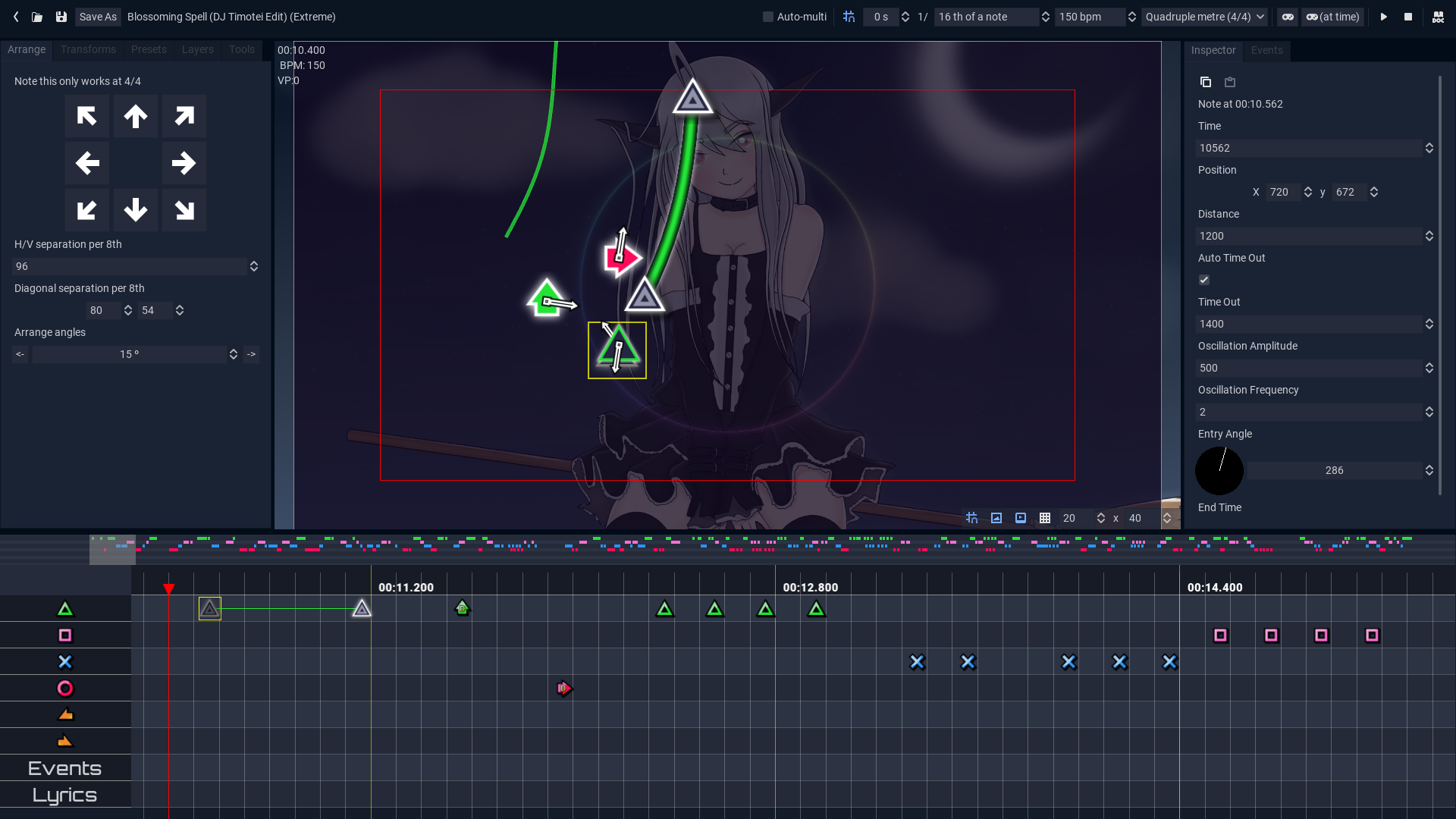Adjust diagonal separation 54 stepper
This screenshot has height=819, width=1456.
click(180, 310)
